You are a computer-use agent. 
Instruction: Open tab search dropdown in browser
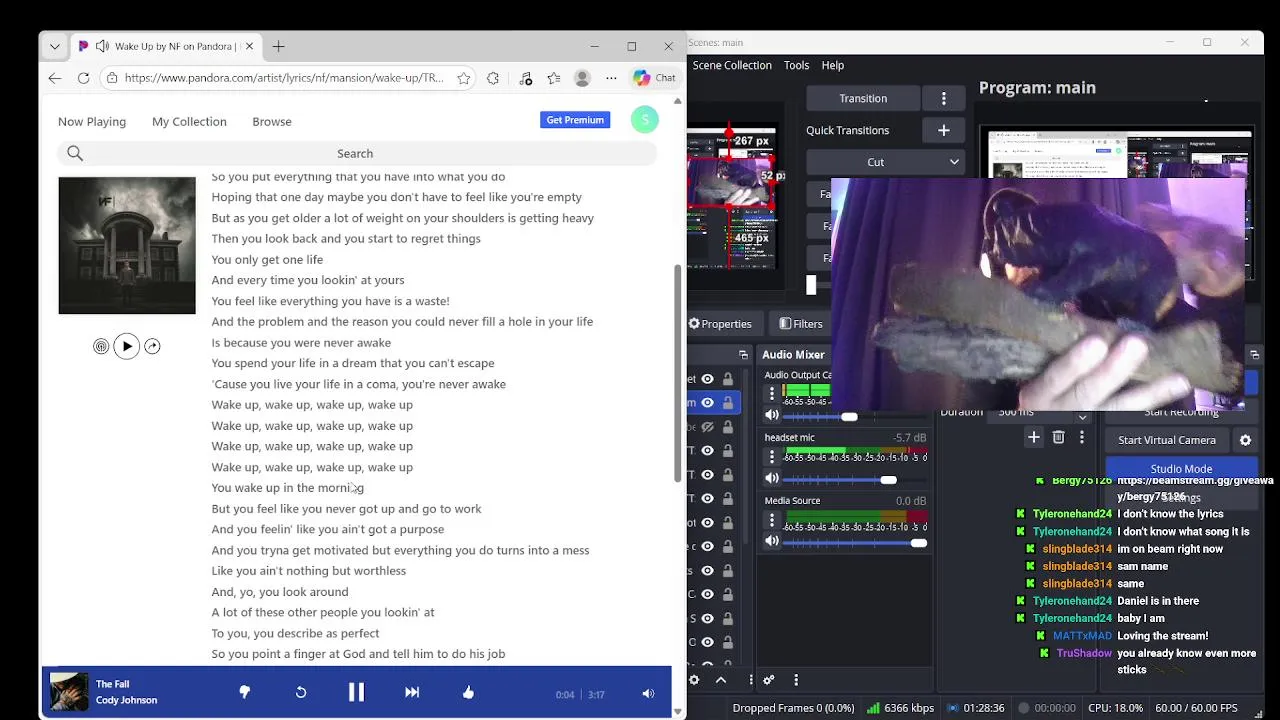click(55, 46)
